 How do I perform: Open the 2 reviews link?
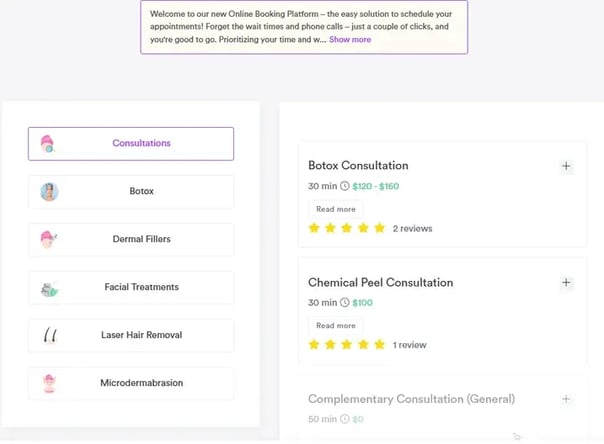[x=412, y=228]
